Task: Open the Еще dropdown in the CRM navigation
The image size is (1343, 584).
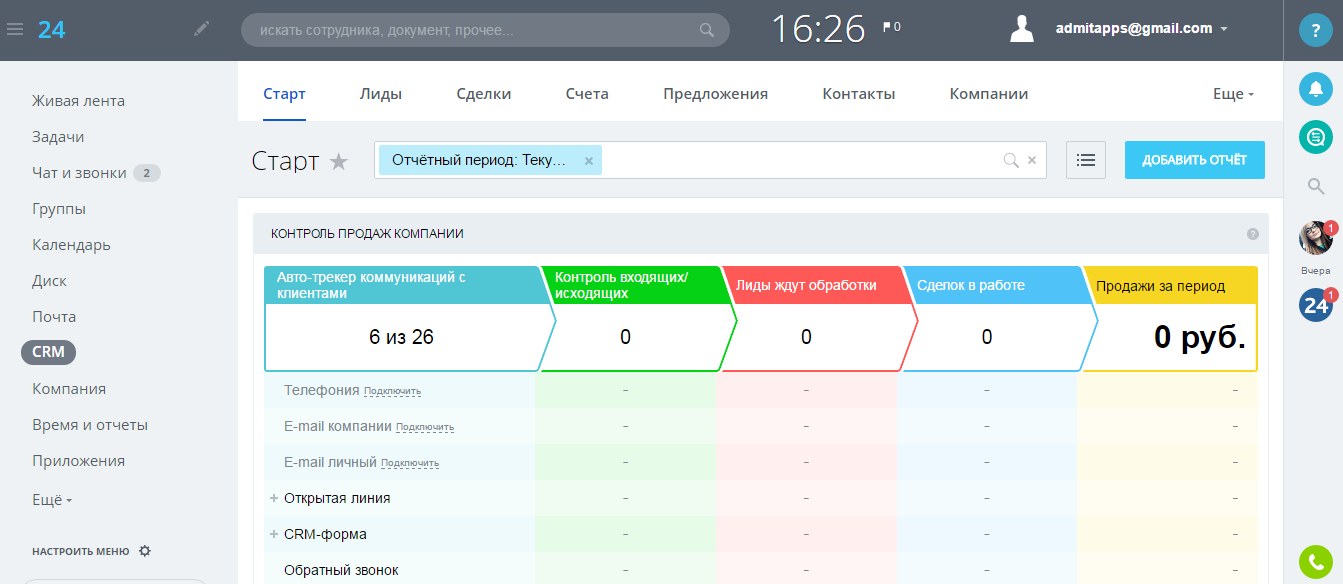Action: (x=1233, y=93)
